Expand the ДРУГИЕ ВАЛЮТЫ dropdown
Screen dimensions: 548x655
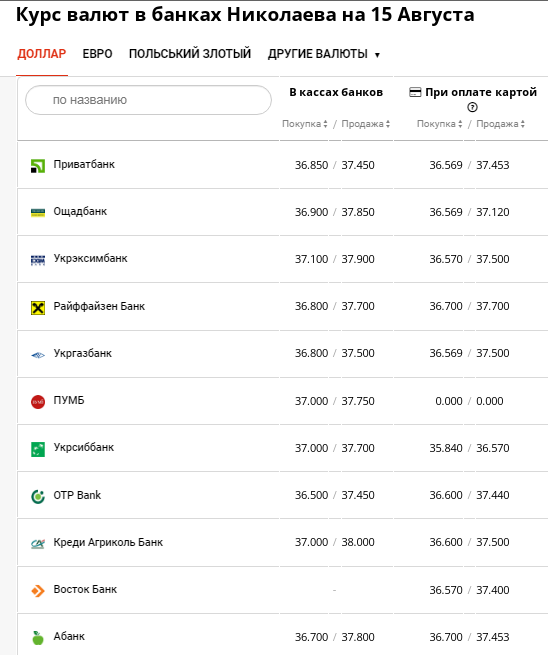click(x=324, y=54)
